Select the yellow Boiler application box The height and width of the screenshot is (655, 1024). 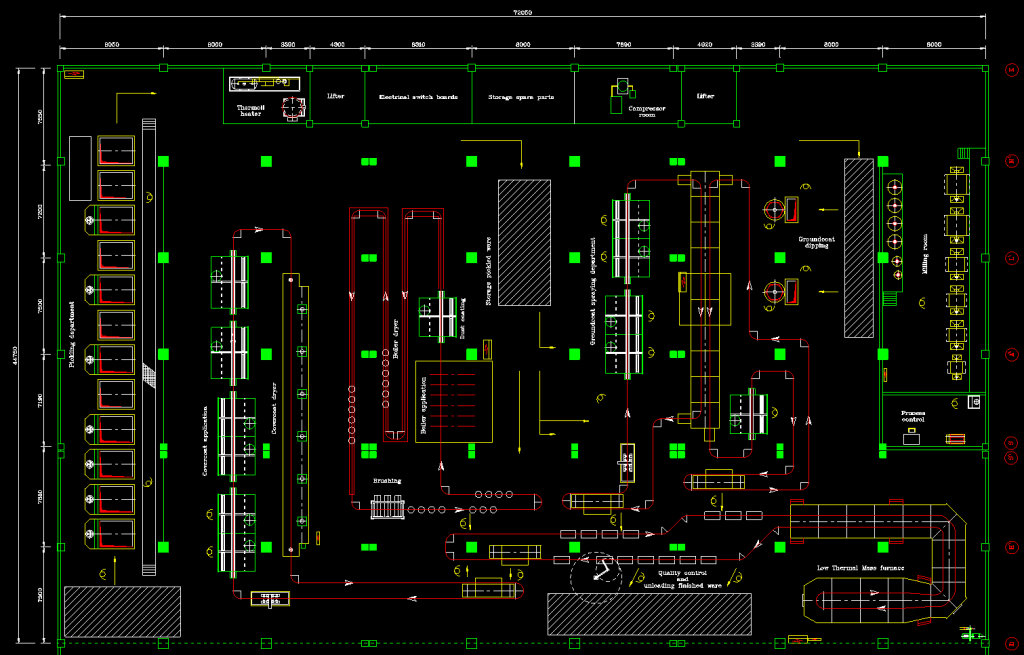click(x=454, y=401)
